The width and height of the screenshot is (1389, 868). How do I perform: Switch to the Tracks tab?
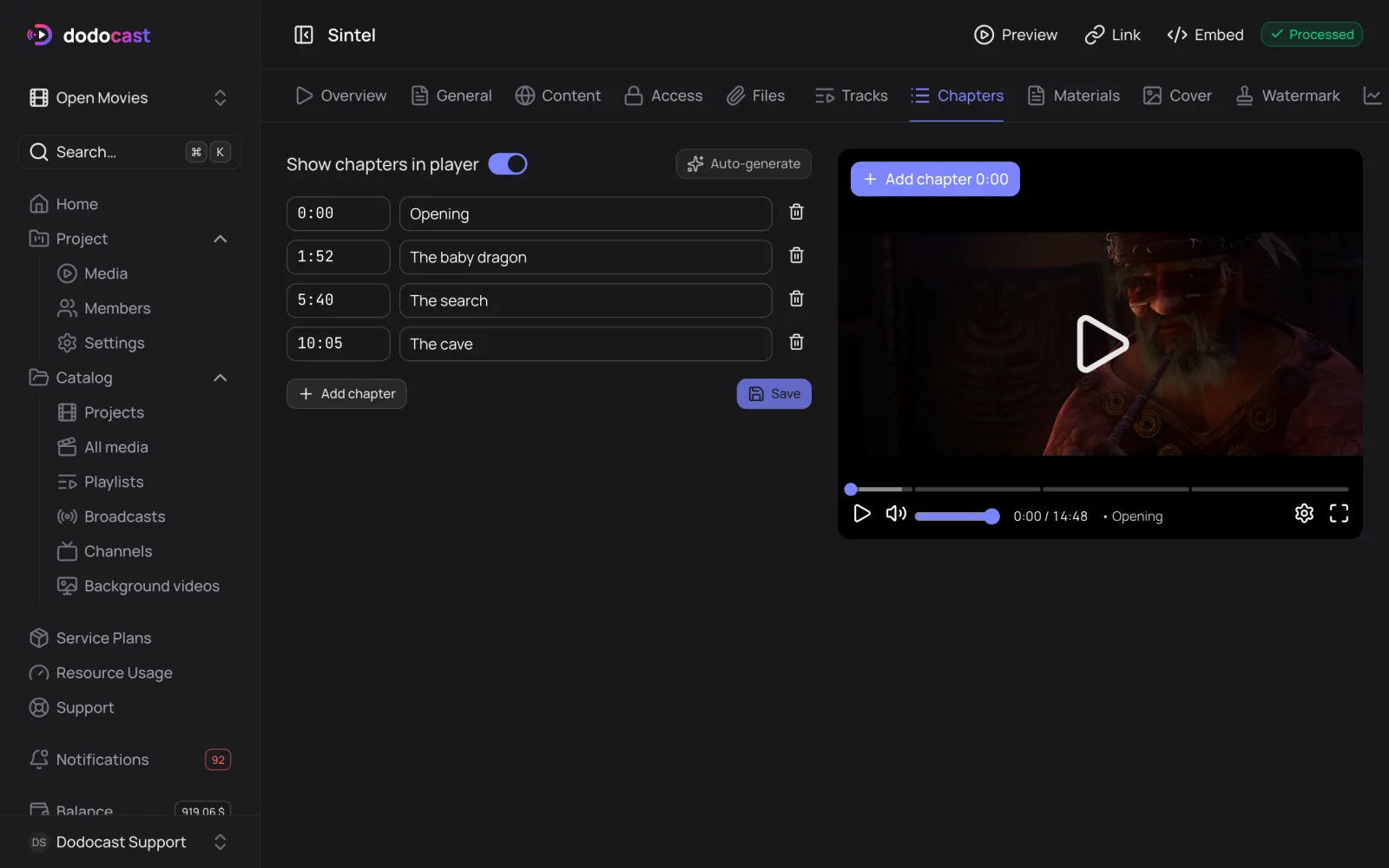[x=851, y=95]
